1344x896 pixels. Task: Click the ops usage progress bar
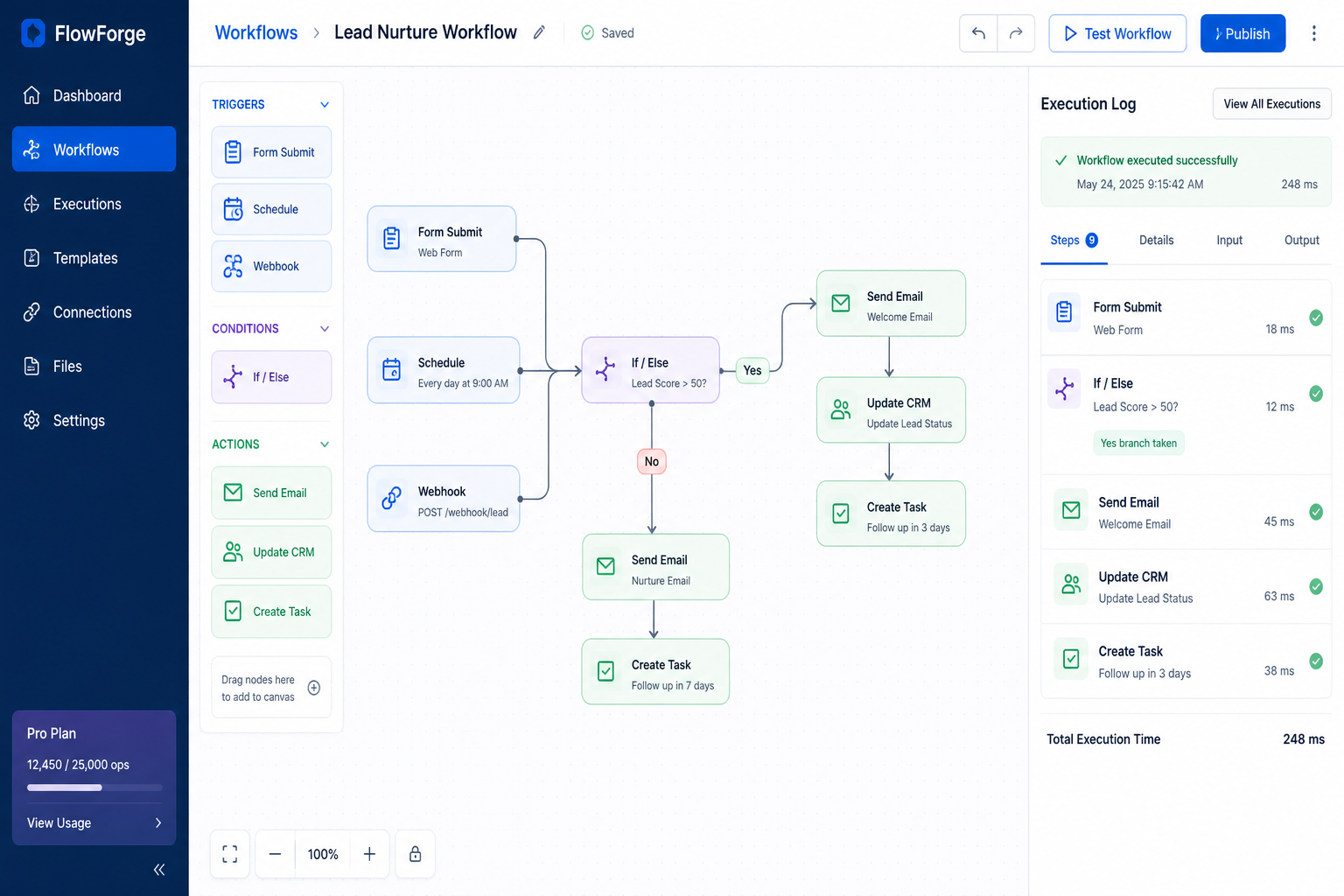[94, 787]
